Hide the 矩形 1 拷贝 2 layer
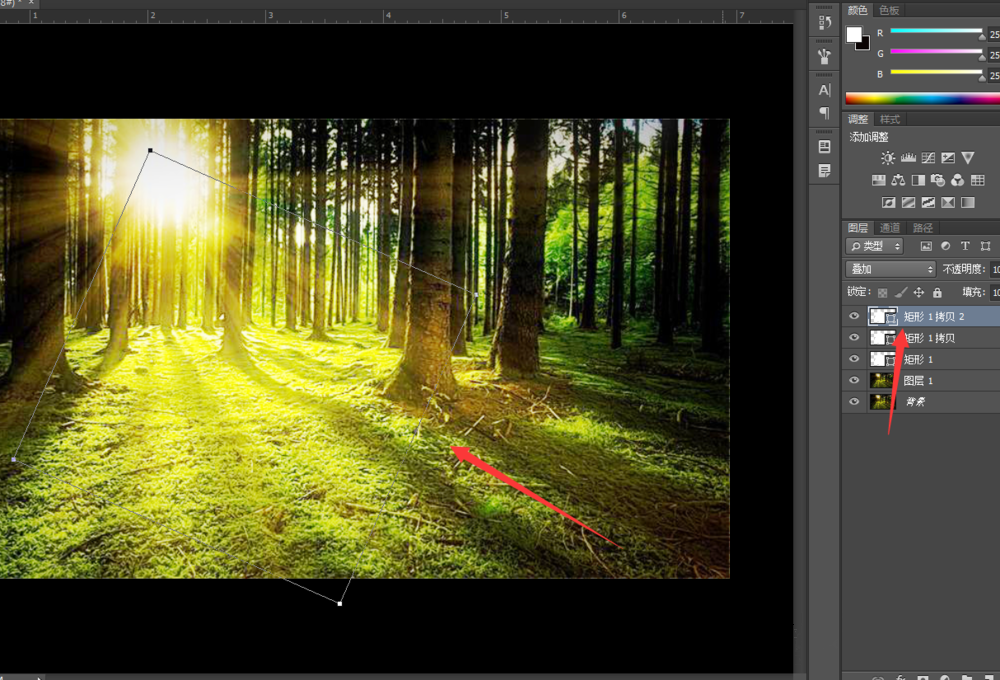The height and width of the screenshot is (680, 1000). pos(854,316)
